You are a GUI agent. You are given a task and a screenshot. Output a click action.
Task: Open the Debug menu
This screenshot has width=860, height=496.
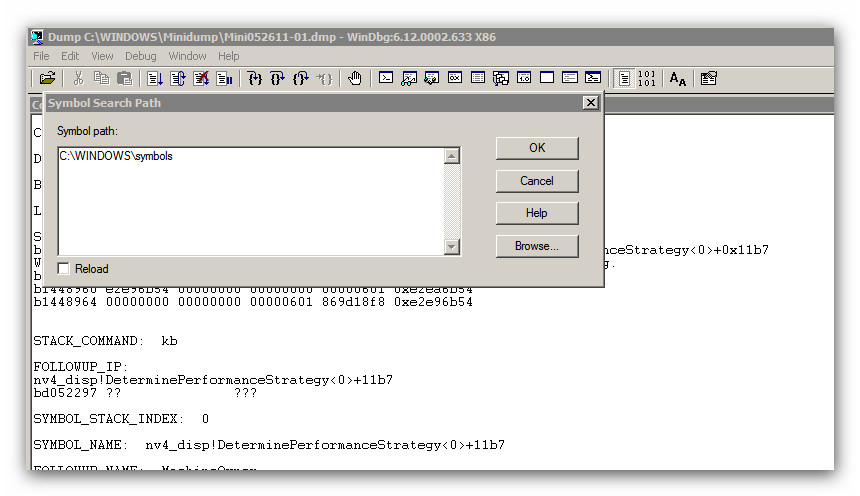(x=140, y=56)
